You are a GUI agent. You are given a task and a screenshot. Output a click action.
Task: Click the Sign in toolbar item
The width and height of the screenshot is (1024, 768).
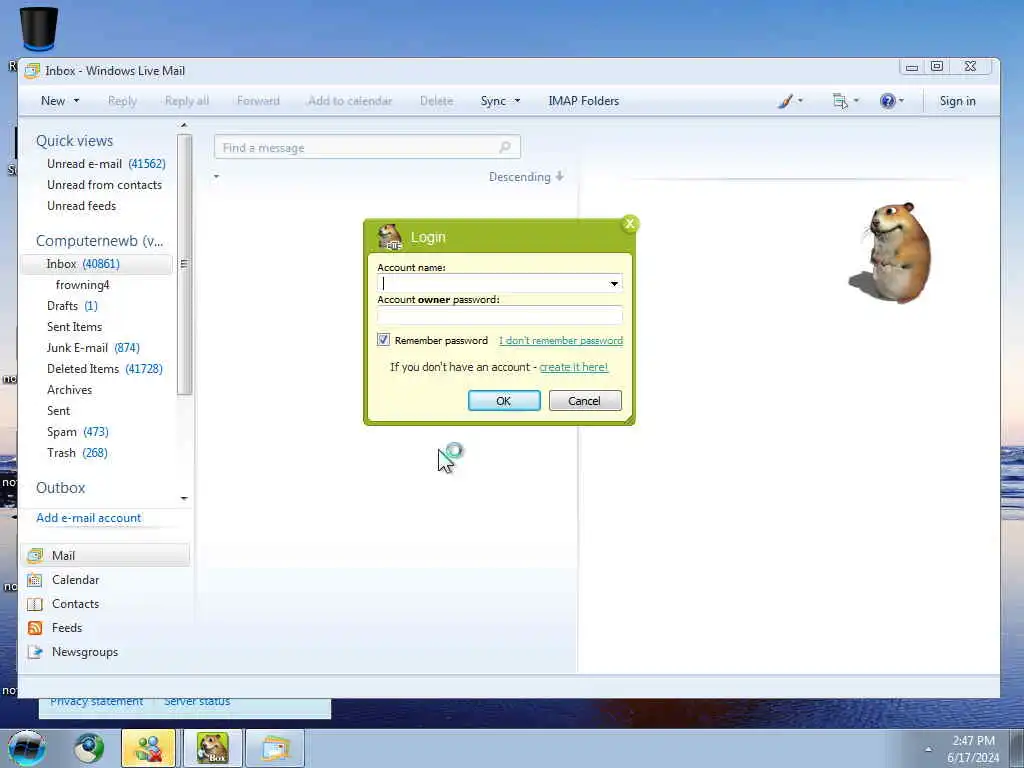coord(957,101)
